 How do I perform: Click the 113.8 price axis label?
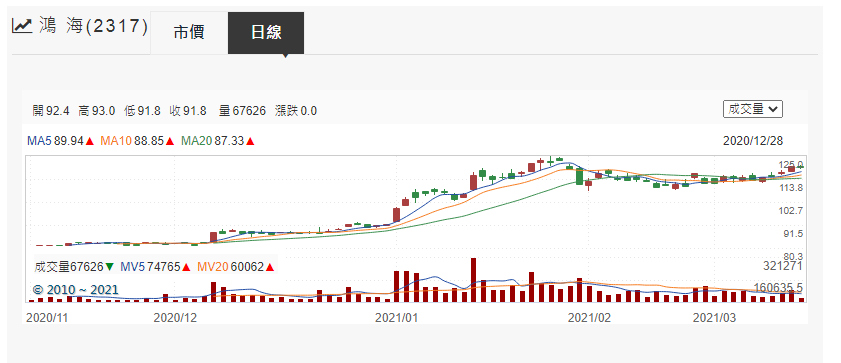[x=791, y=188]
